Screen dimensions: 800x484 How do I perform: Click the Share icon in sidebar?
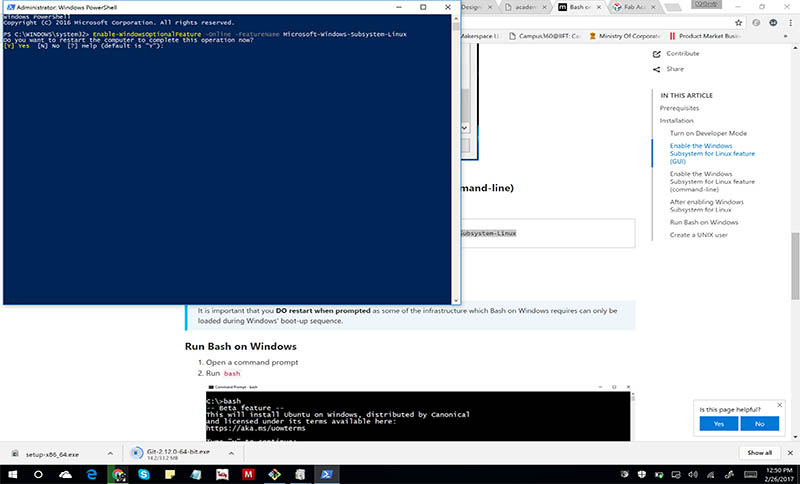tap(657, 69)
